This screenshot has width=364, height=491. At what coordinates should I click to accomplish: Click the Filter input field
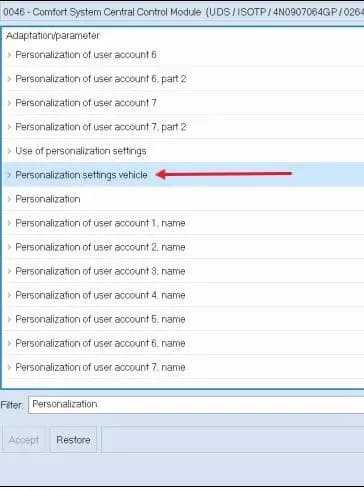pos(196,405)
